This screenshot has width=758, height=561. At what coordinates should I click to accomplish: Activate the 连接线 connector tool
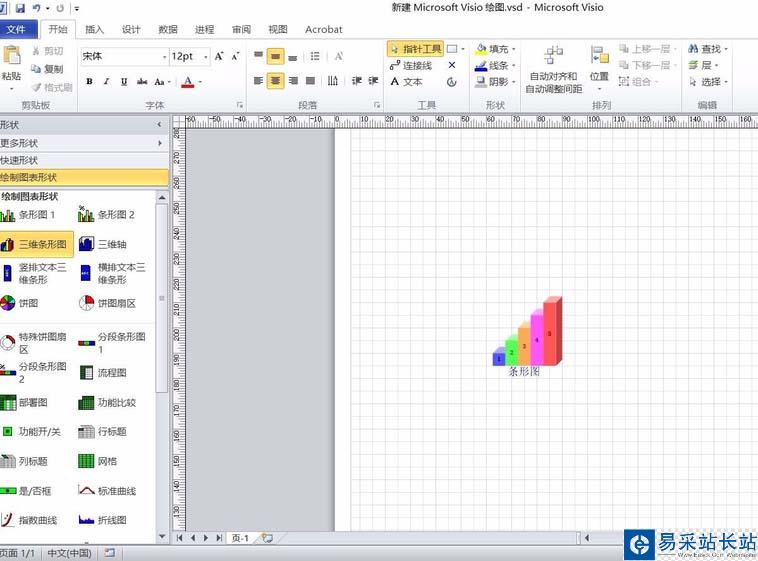[x=411, y=65]
